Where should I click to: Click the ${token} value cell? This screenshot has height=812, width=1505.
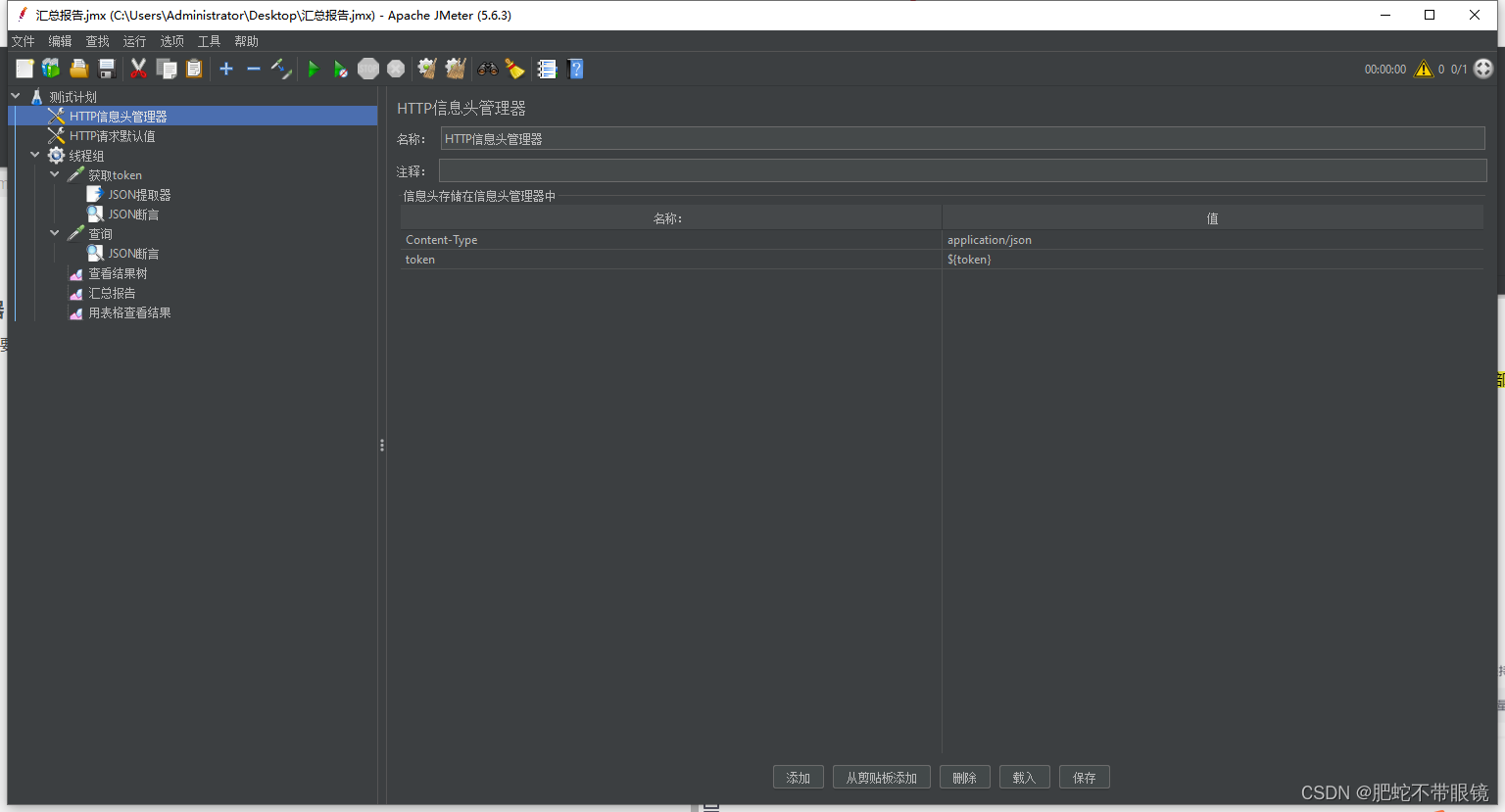(x=1213, y=260)
